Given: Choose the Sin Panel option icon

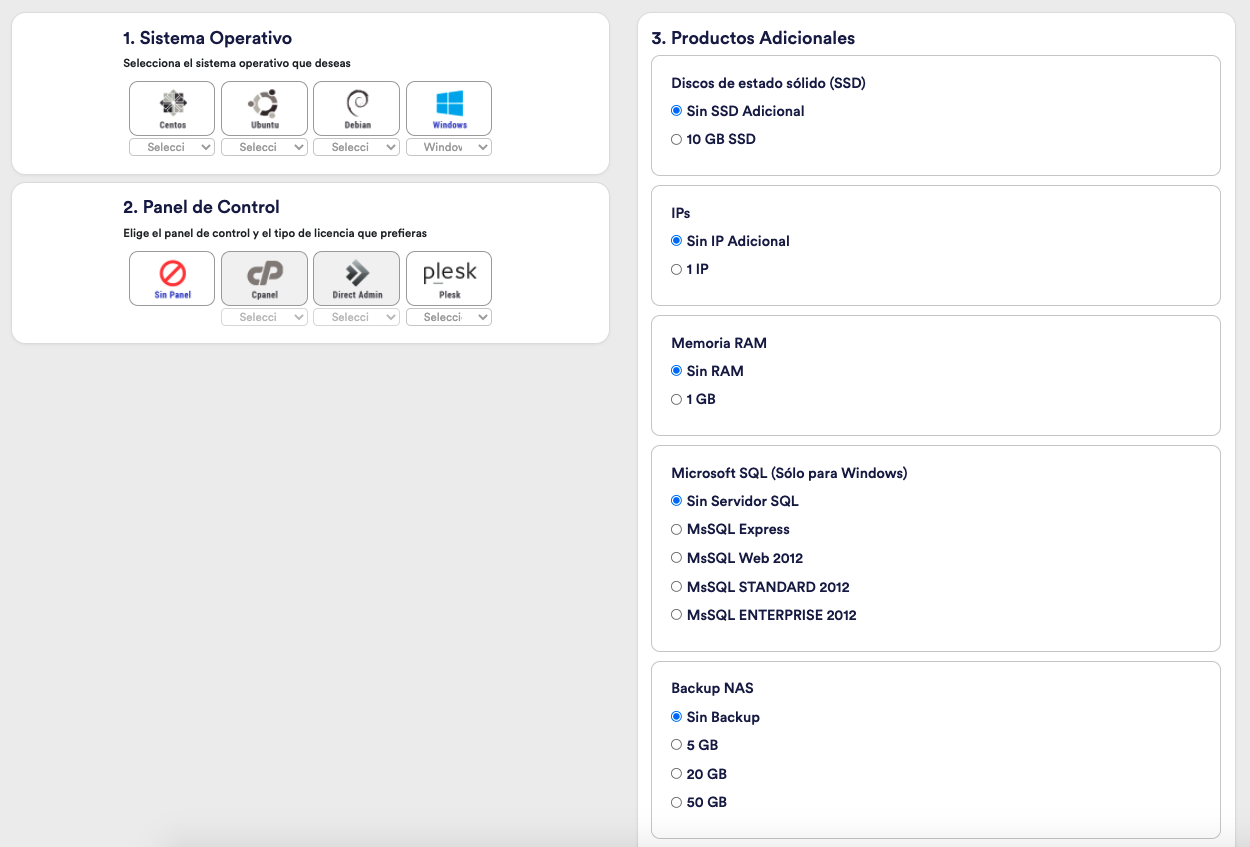Looking at the screenshot, I should (172, 278).
